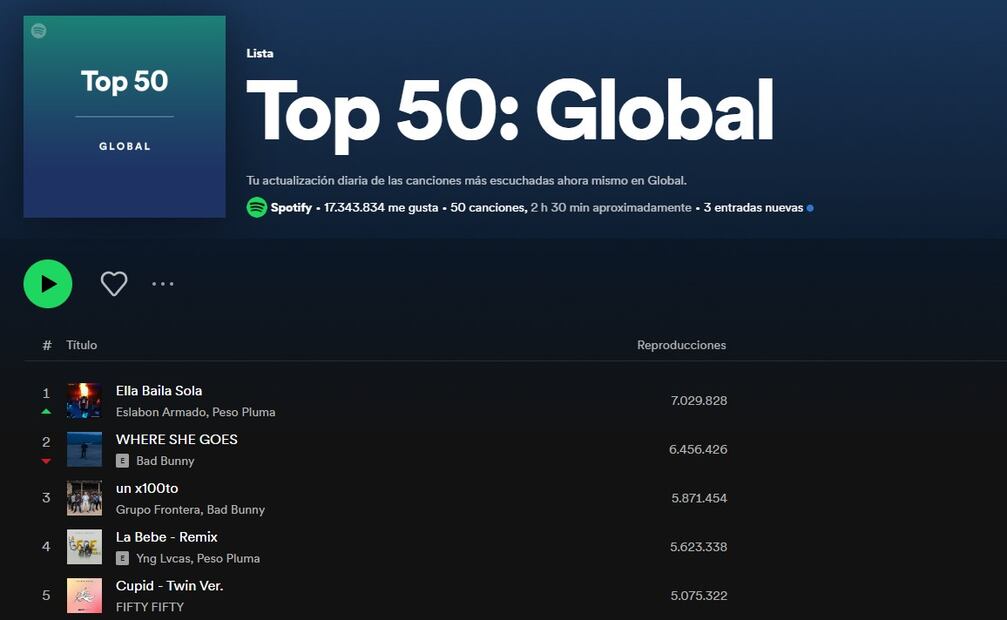Viewport: 1007px width, 620px height.
Task: Click the red down arrow under rank 2
Action: (x=45, y=460)
